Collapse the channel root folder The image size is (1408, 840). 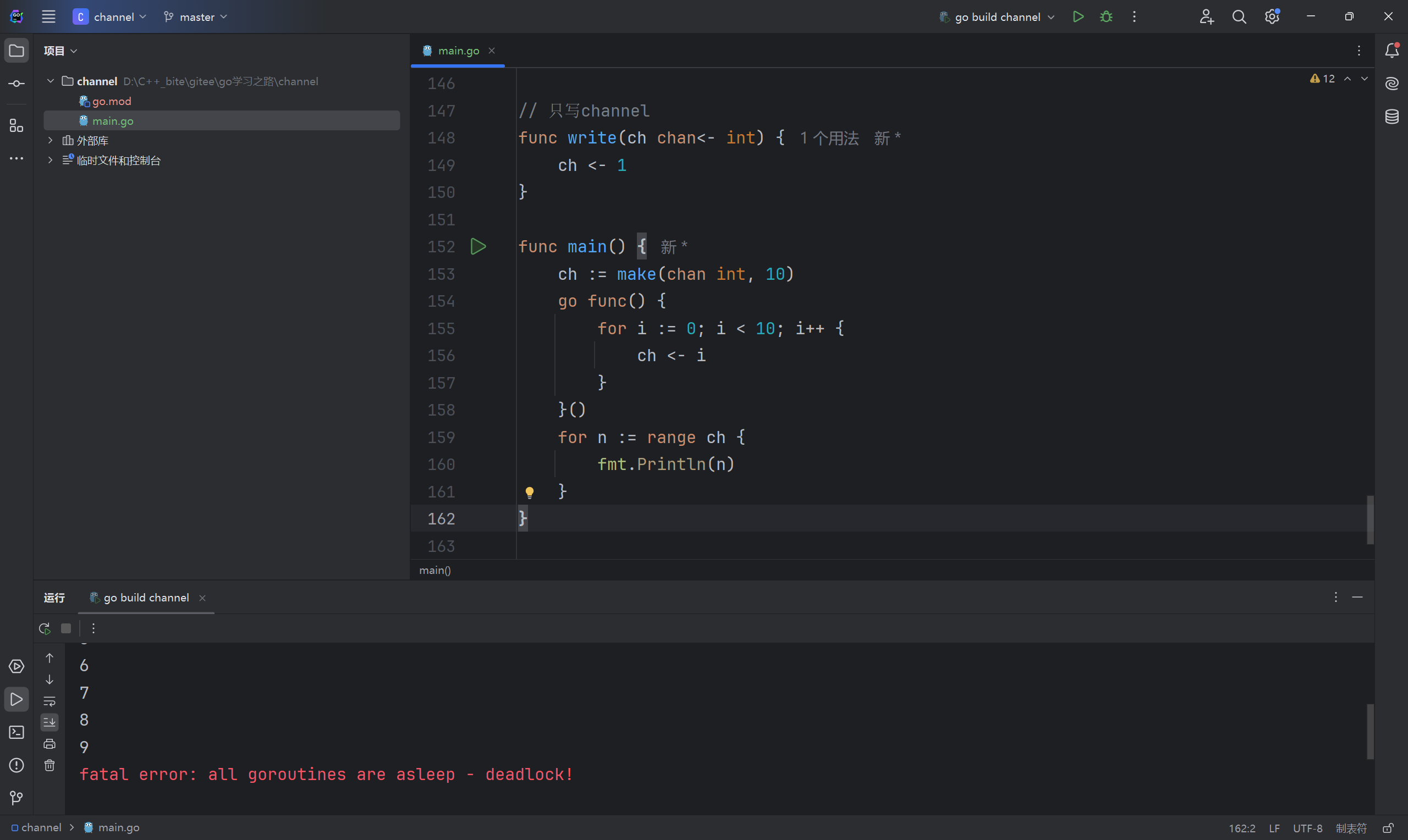(51, 81)
